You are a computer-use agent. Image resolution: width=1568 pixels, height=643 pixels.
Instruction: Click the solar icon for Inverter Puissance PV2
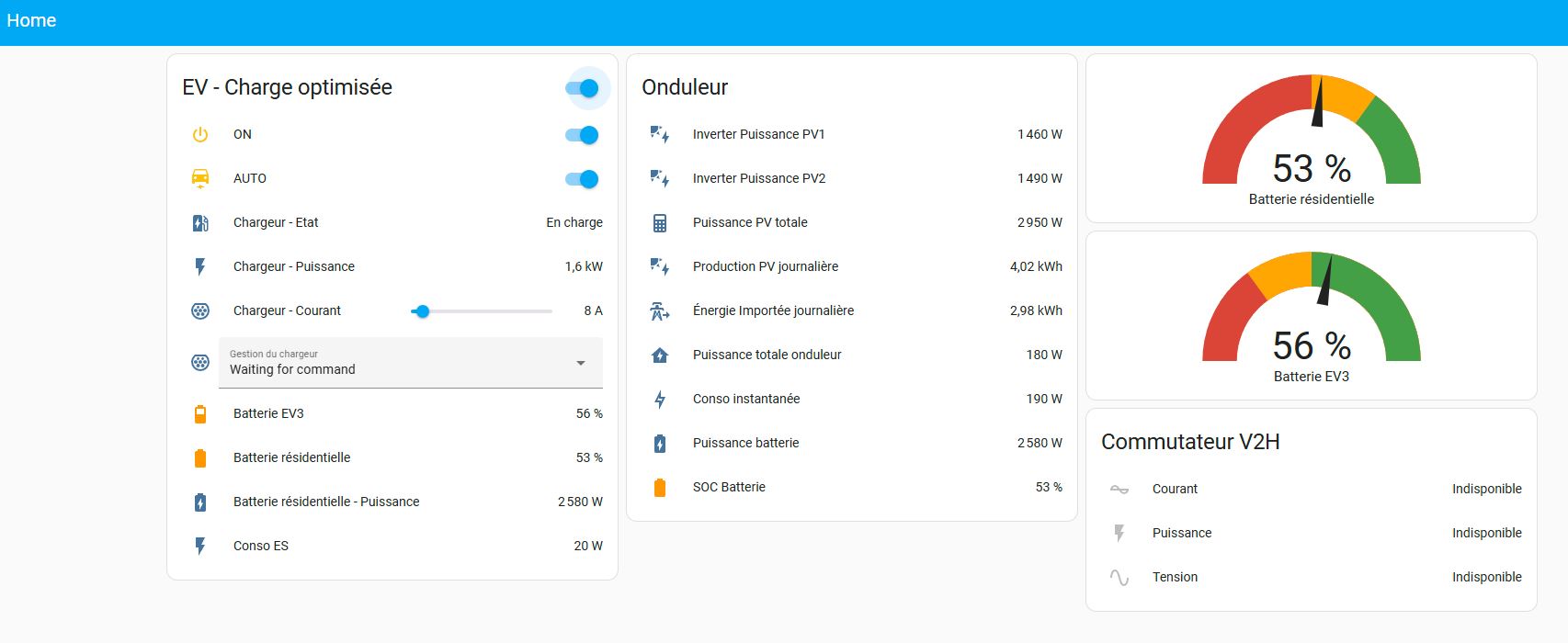(x=660, y=179)
